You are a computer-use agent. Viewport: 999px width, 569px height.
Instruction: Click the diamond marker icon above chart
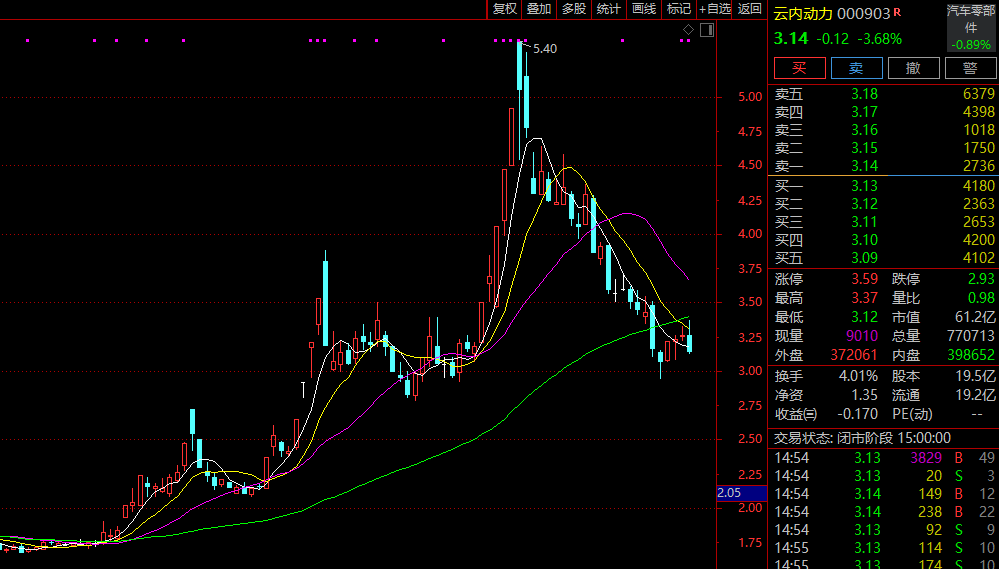coord(689,30)
